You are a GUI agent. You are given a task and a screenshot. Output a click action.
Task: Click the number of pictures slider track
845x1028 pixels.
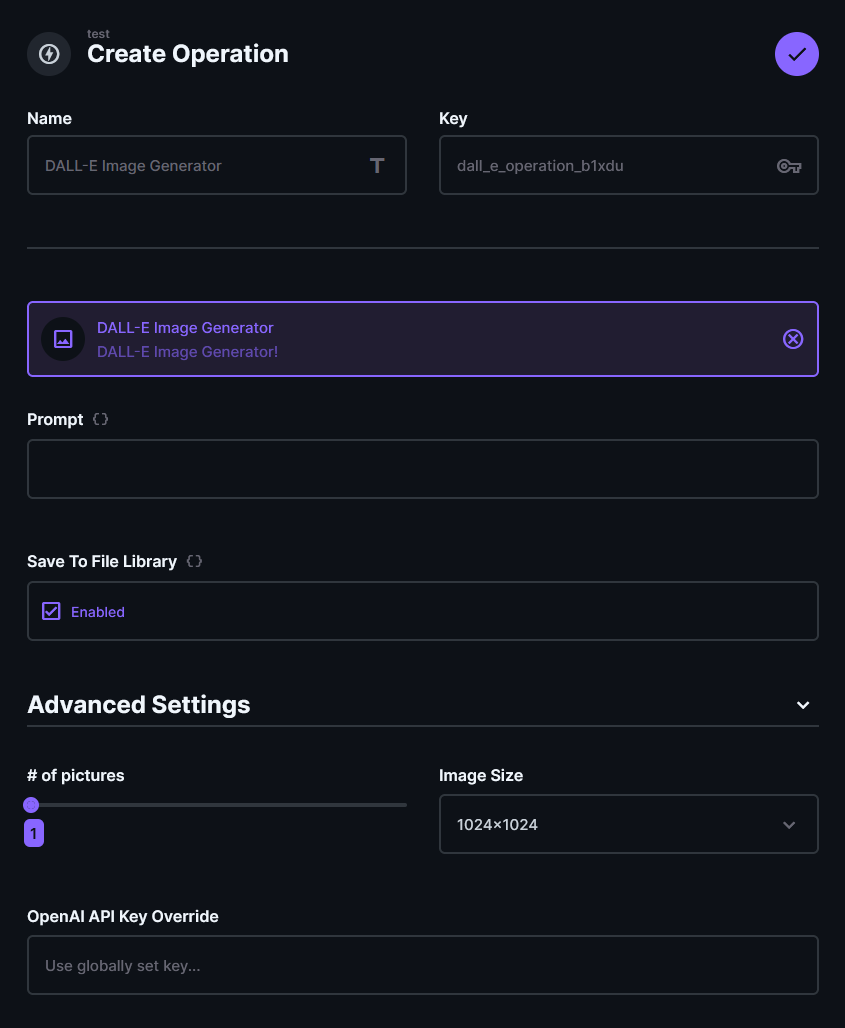pyautogui.click(x=217, y=804)
